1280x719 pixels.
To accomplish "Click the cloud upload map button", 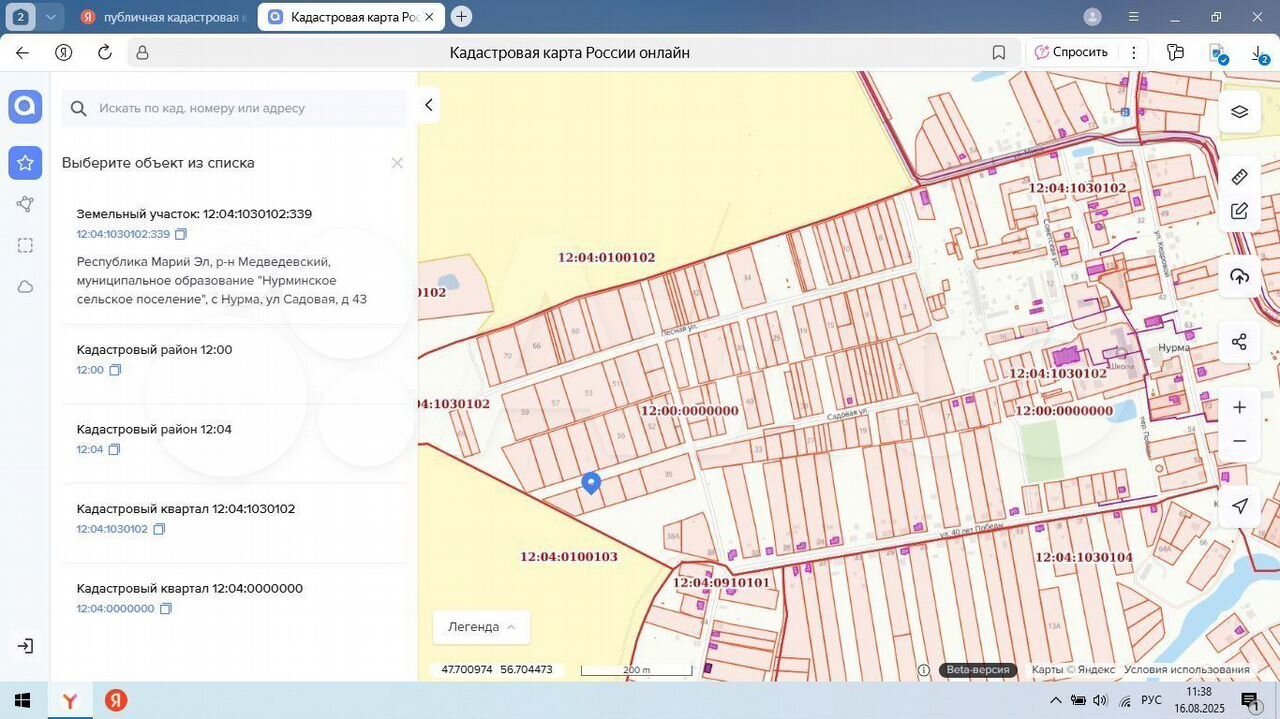I will [1240, 277].
